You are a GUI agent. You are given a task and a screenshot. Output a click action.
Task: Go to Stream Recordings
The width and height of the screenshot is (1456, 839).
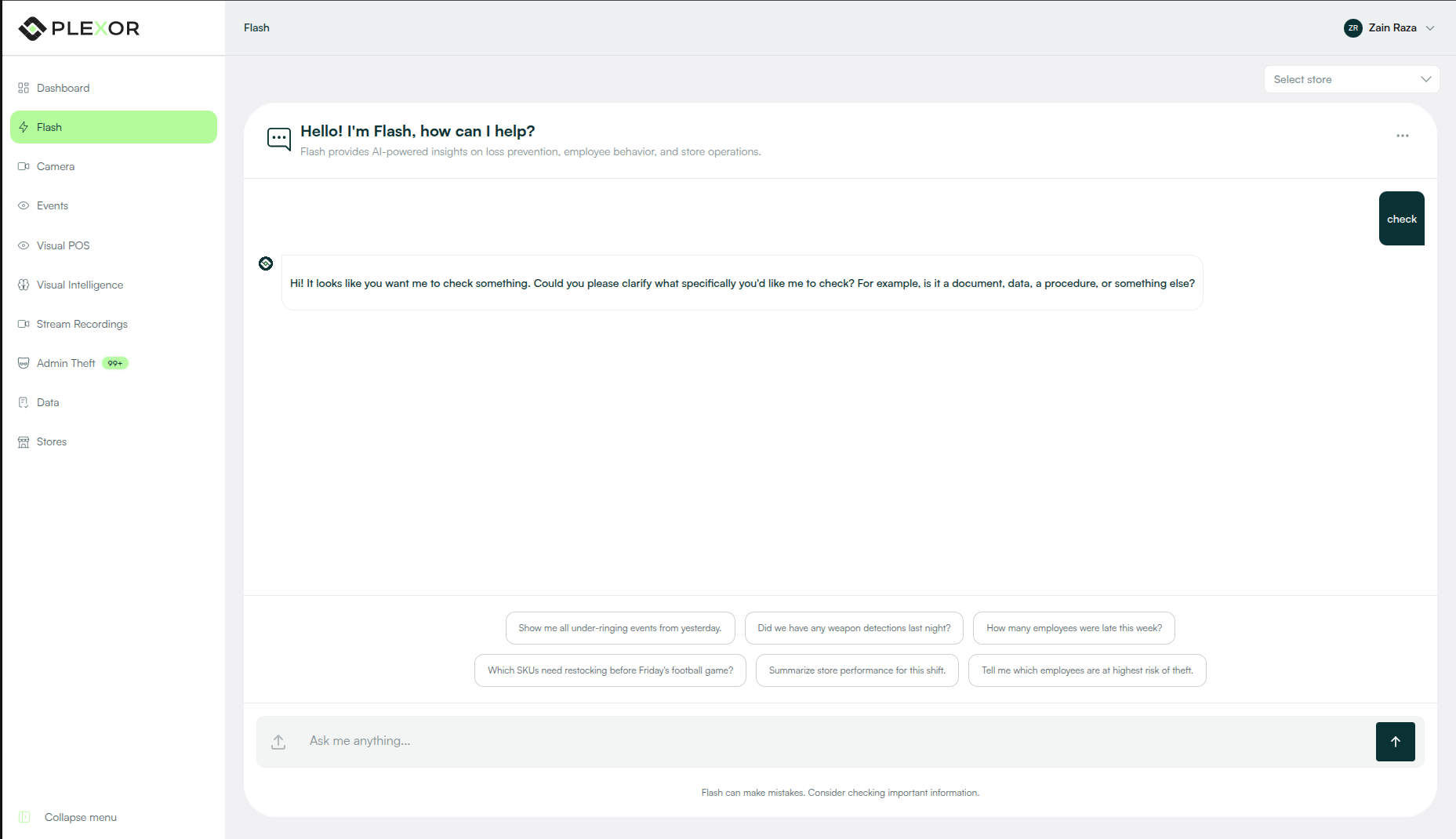tap(114, 324)
